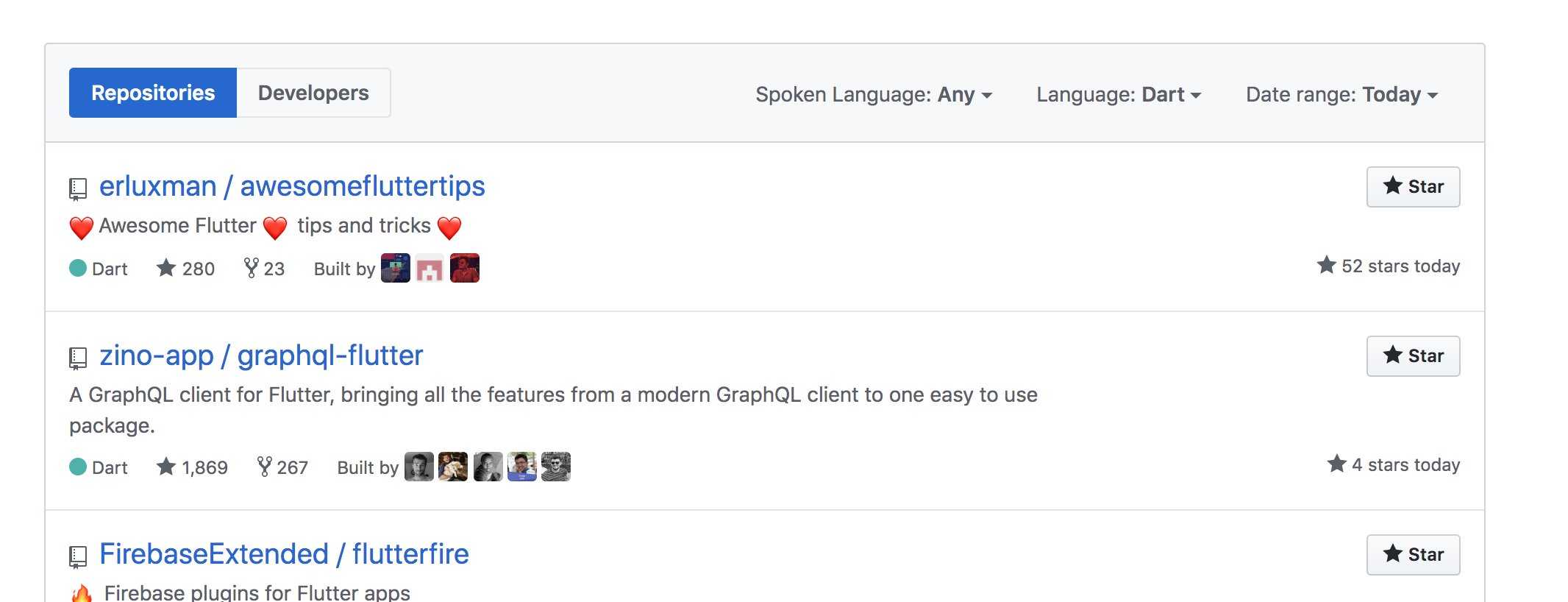Click the fork icon next to 267
This screenshot has height=602, width=1568.
[x=265, y=467]
